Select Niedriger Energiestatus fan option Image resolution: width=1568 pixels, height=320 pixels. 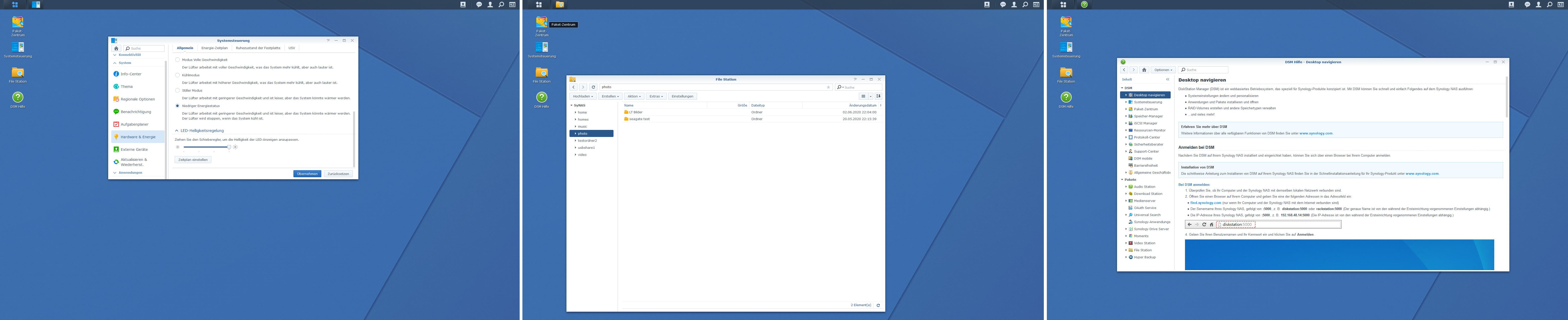[x=178, y=105]
